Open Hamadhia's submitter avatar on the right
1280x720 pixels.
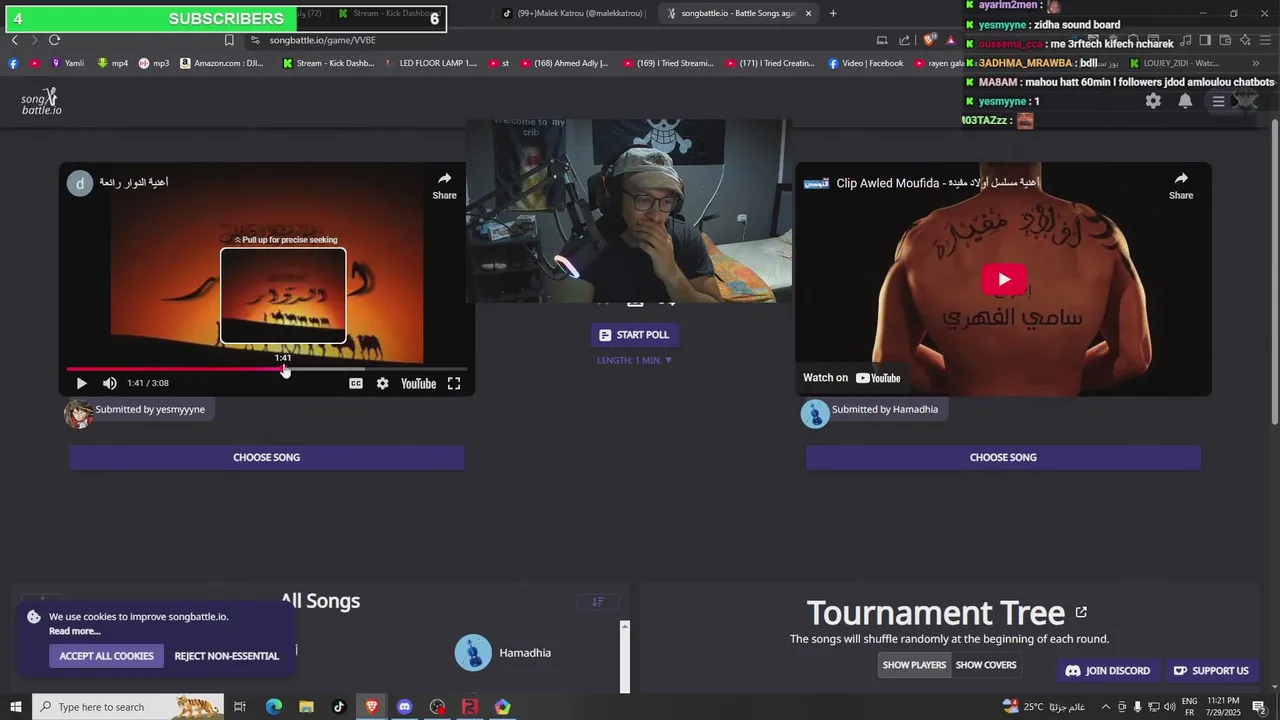815,413
